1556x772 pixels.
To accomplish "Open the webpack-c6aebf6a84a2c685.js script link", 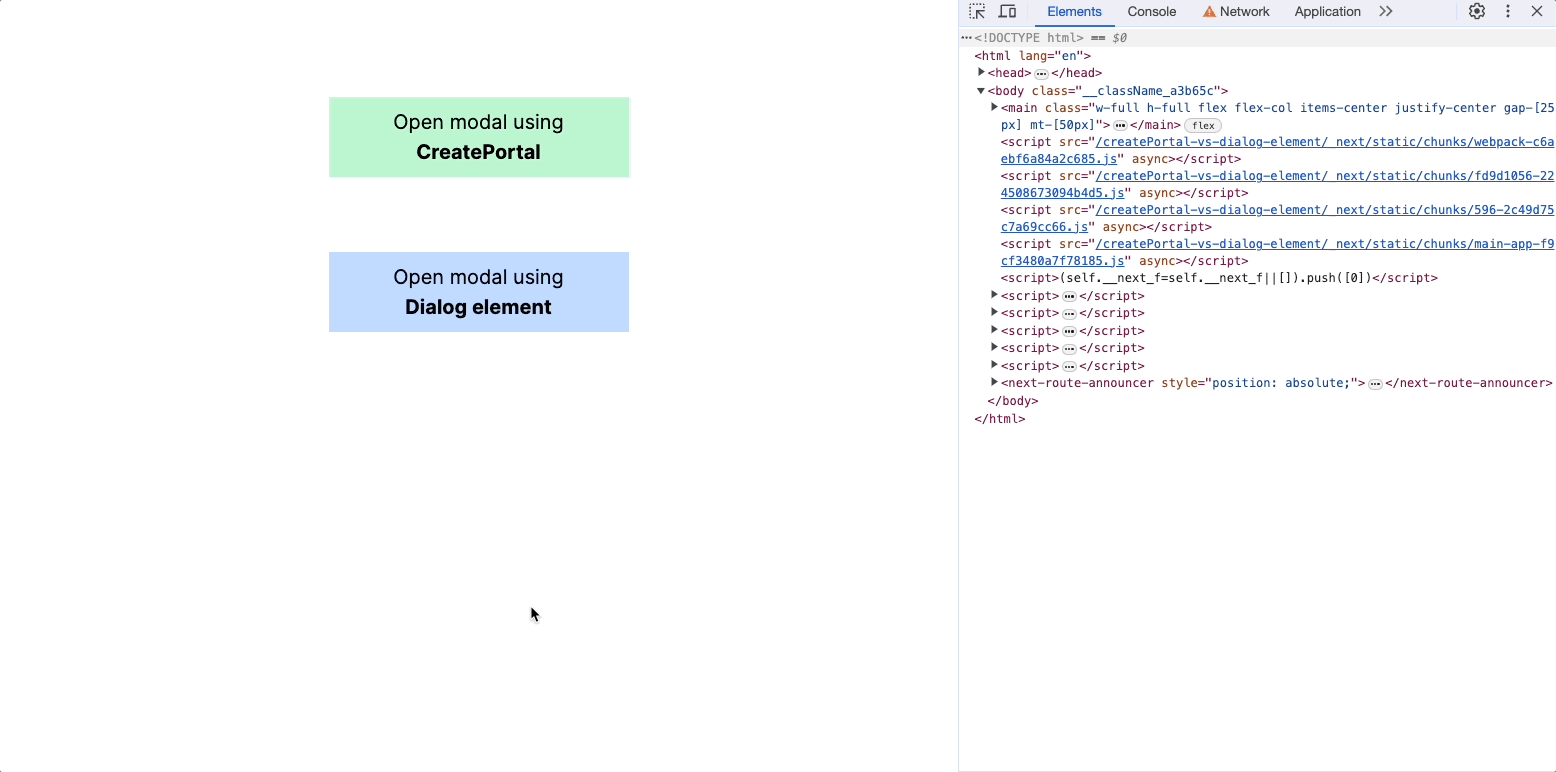I will pyautogui.click(x=1275, y=150).
